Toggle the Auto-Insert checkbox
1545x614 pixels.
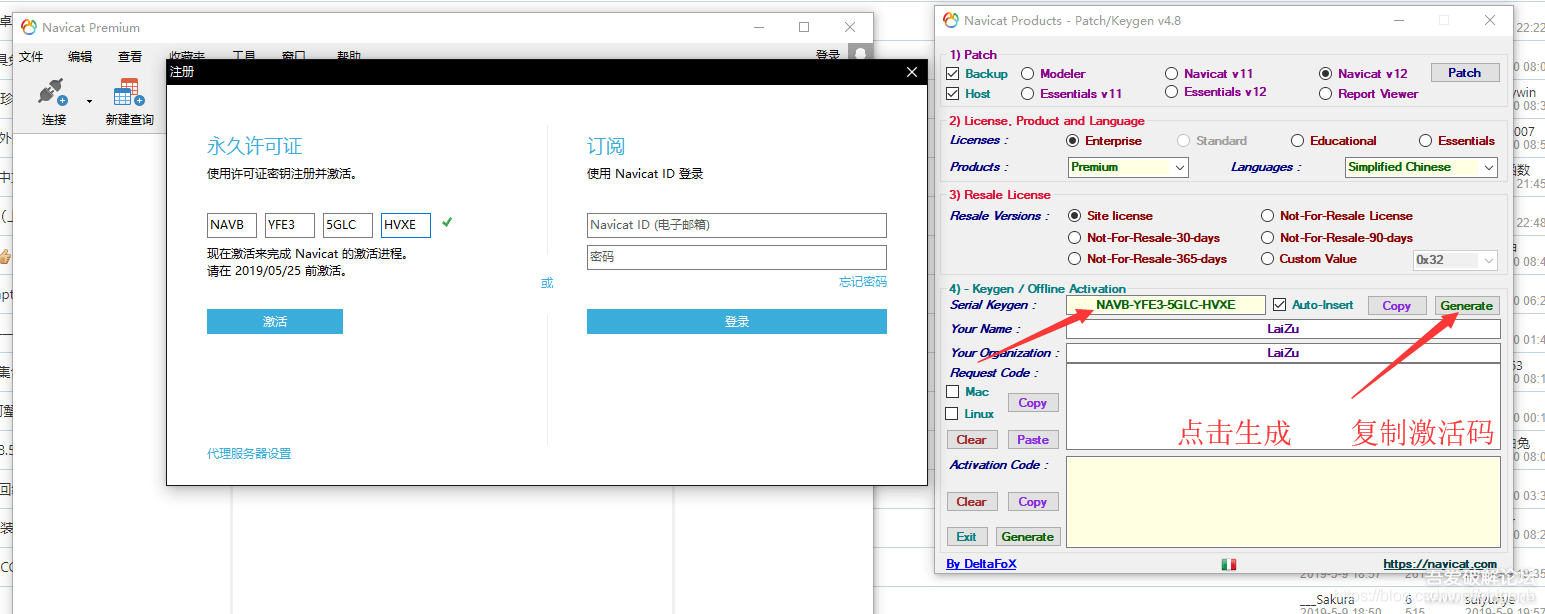click(1279, 305)
